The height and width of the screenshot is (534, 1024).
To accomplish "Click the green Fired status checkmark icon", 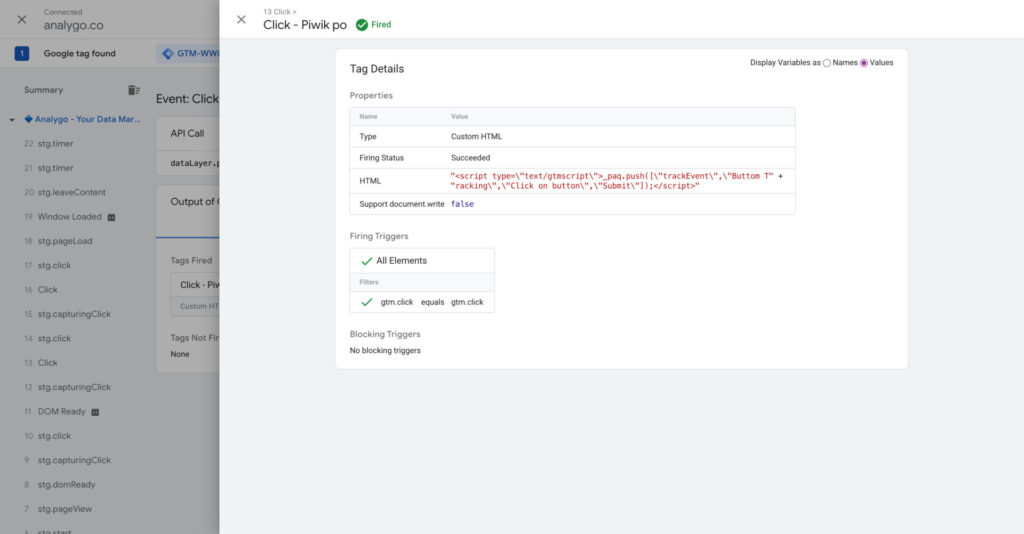I will (361, 25).
